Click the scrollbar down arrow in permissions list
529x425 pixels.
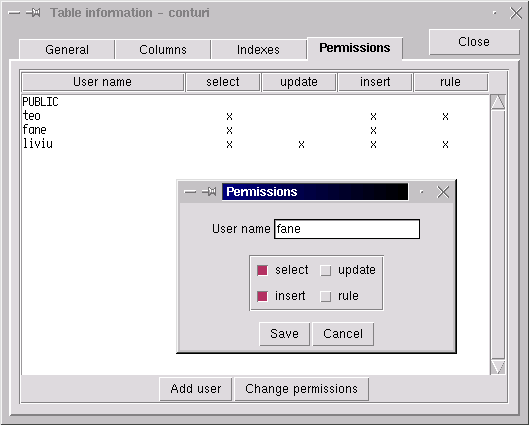coord(498,367)
